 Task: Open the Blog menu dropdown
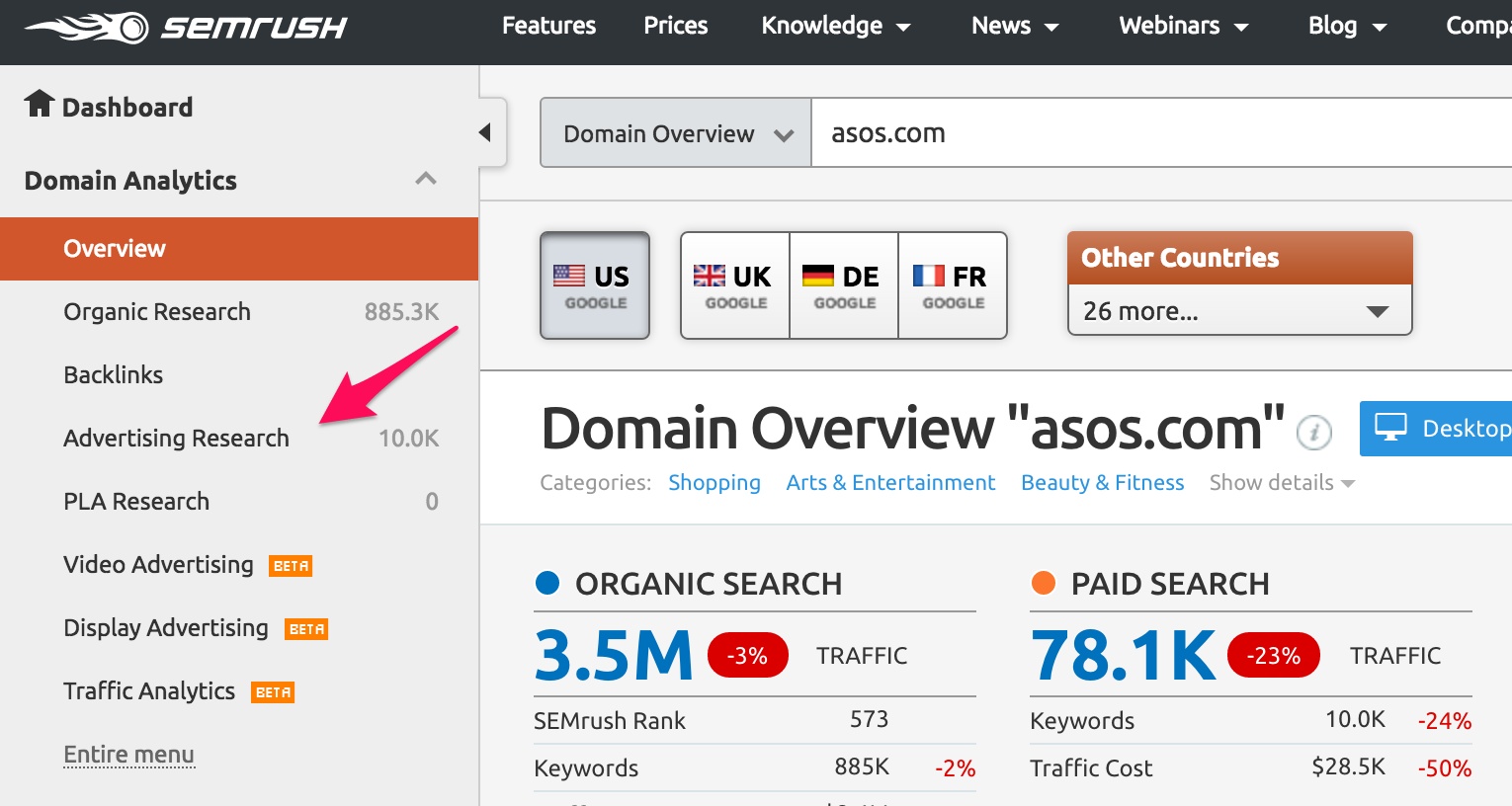(1347, 26)
